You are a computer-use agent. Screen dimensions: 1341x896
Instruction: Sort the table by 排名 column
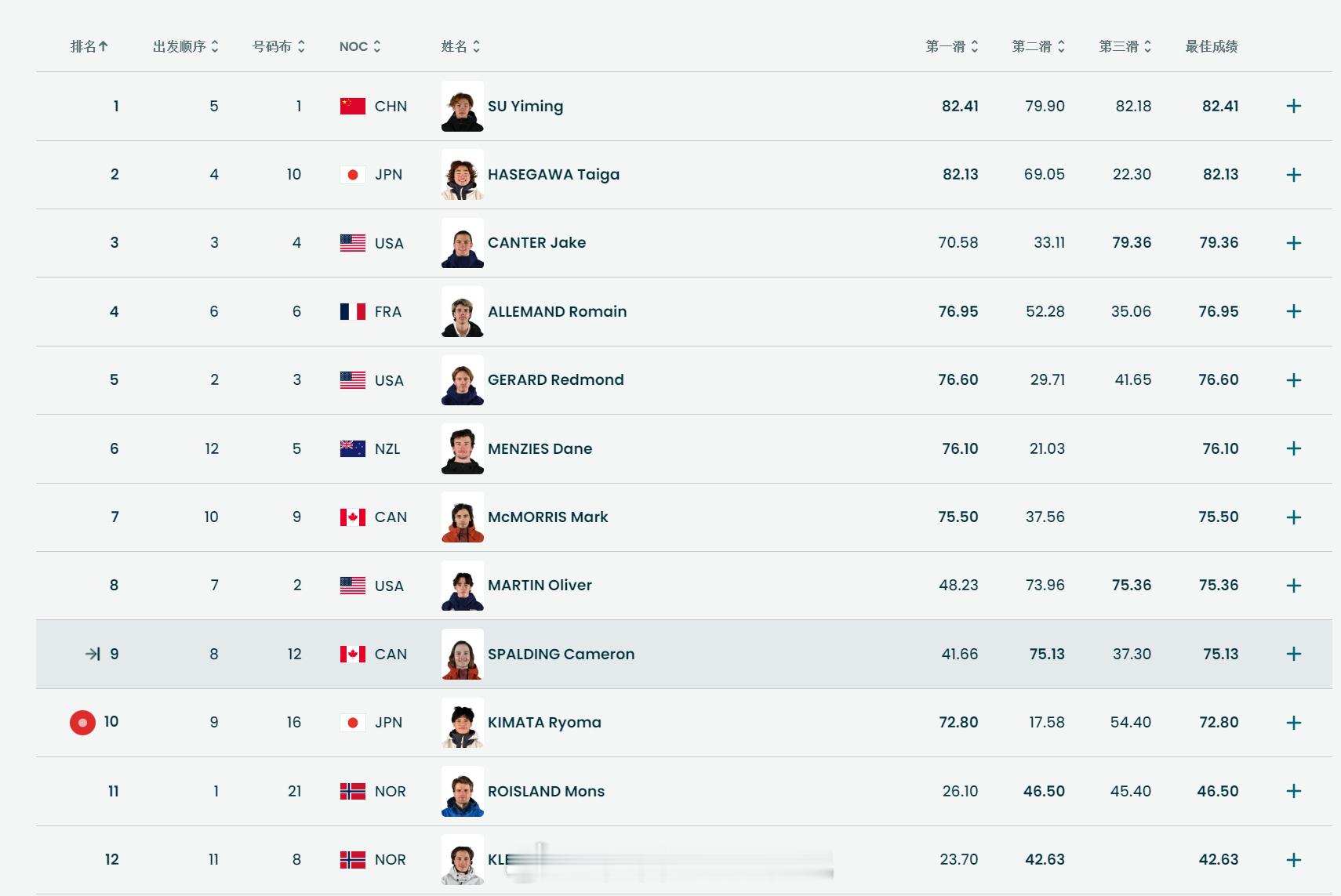coord(89,46)
